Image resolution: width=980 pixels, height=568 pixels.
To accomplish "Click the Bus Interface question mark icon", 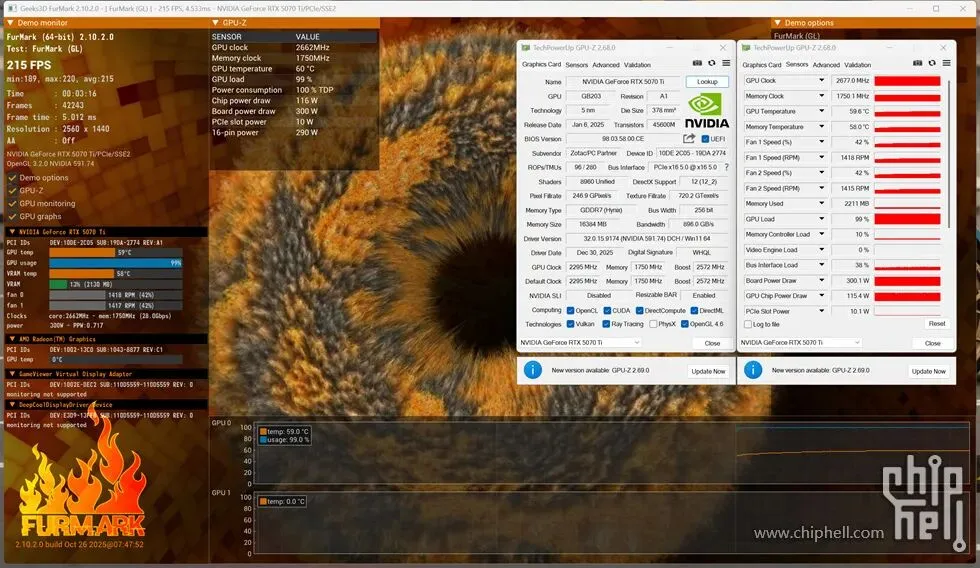I will pos(726,167).
